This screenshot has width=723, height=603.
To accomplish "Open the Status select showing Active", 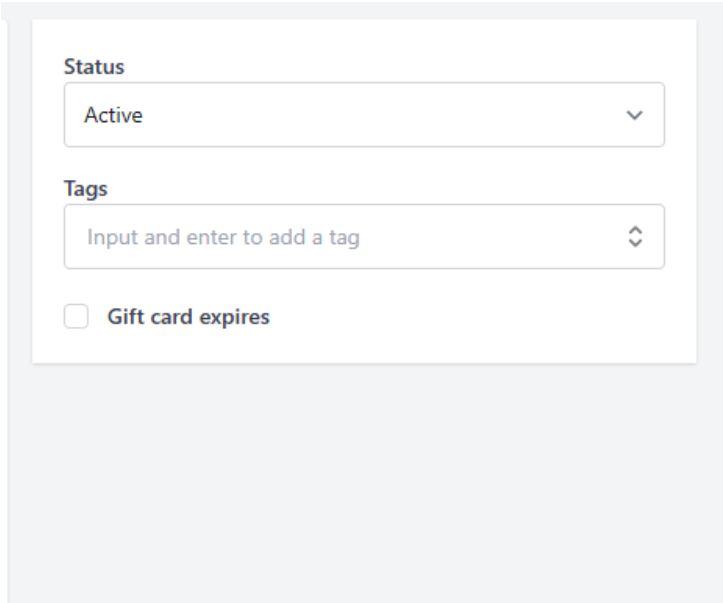I will (364, 115).
